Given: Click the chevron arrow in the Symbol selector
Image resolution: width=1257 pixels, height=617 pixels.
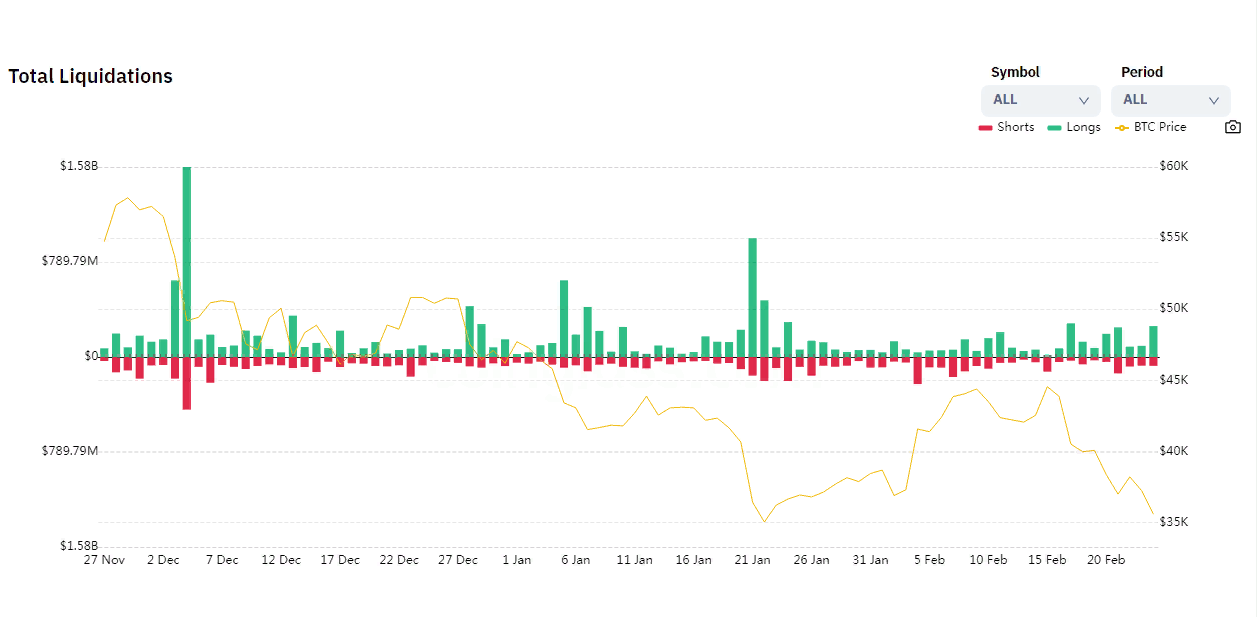Looking at the screenshot, I should click(x=1084, y=100).
